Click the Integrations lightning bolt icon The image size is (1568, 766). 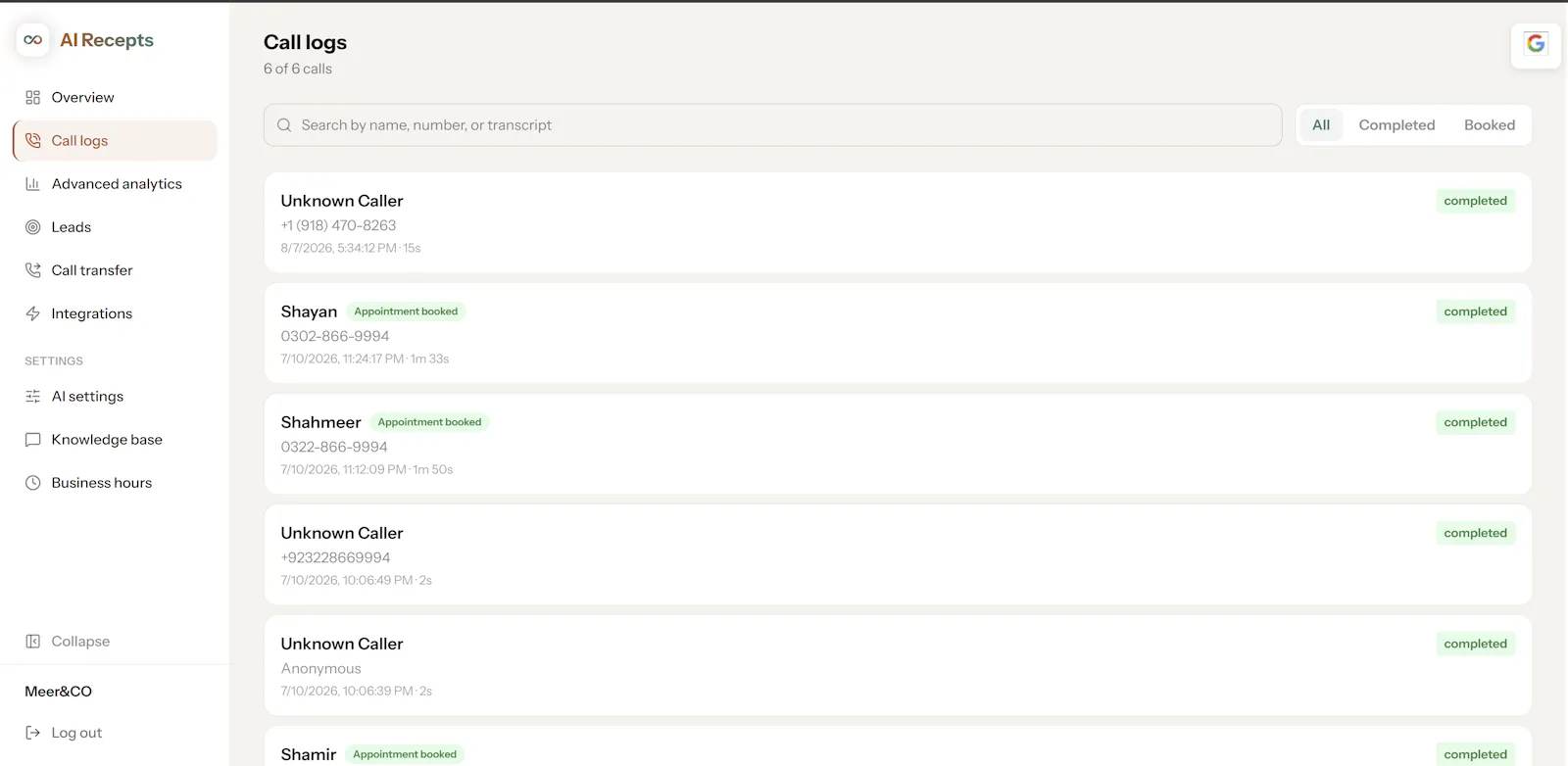coord(33,313)
